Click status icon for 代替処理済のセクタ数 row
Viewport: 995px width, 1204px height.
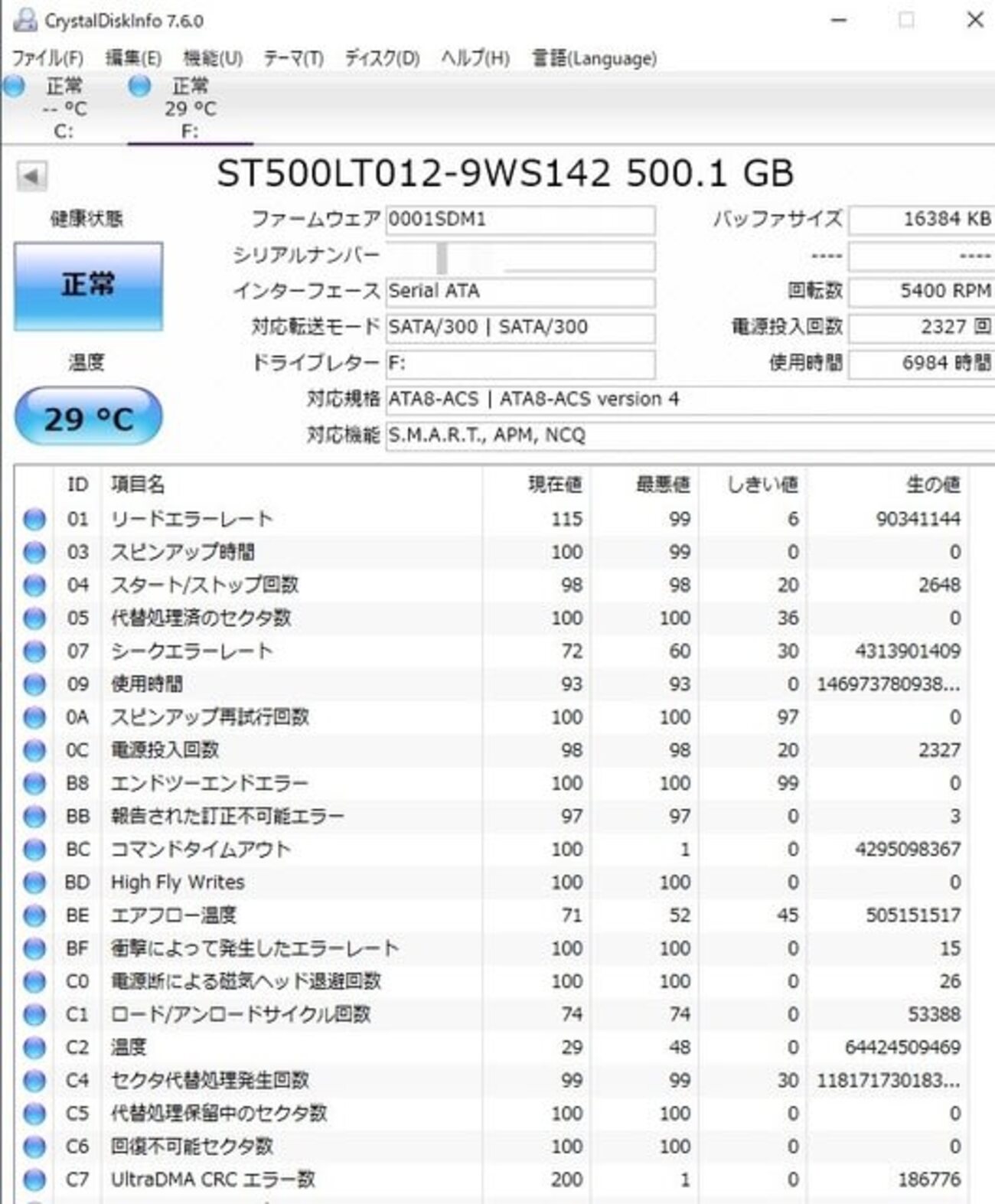34,618
